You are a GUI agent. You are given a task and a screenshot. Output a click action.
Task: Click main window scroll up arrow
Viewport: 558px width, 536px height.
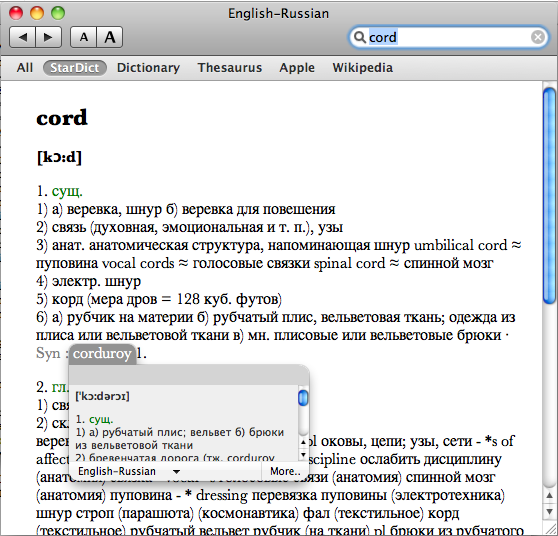550,495
